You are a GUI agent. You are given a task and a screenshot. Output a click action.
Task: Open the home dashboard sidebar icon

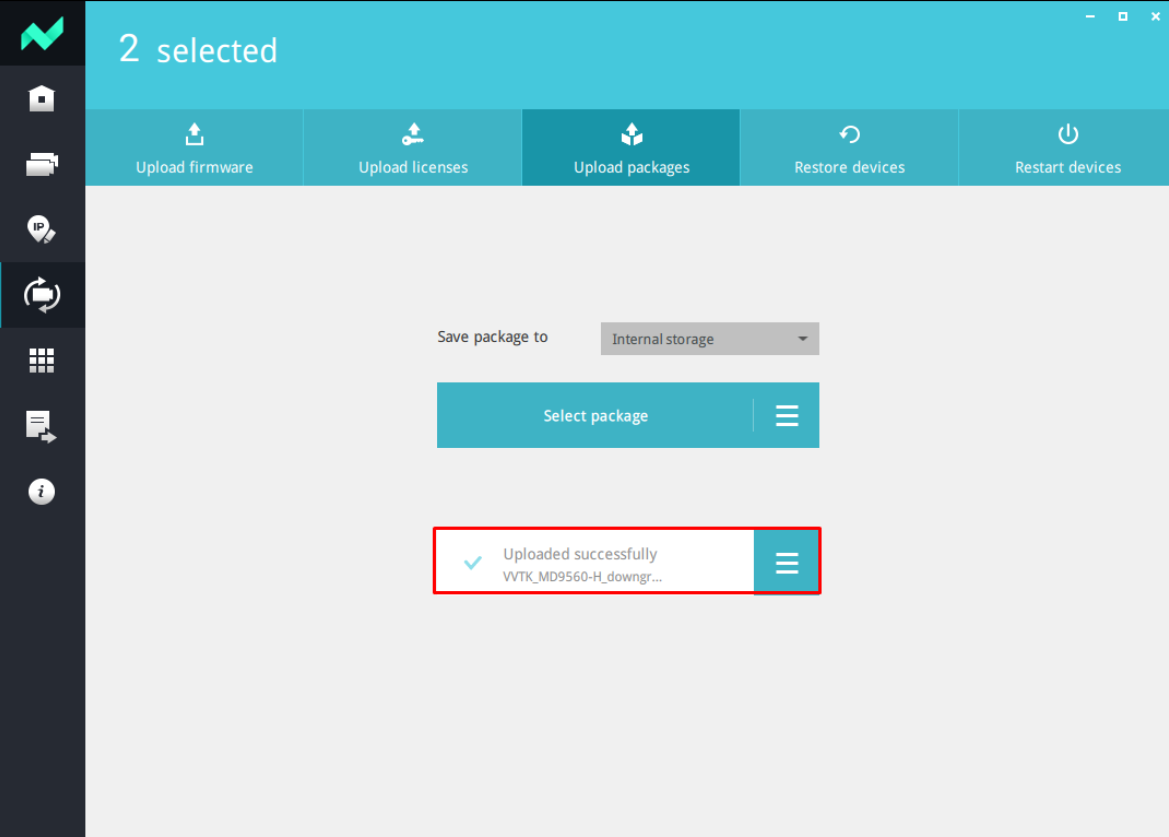42,98
